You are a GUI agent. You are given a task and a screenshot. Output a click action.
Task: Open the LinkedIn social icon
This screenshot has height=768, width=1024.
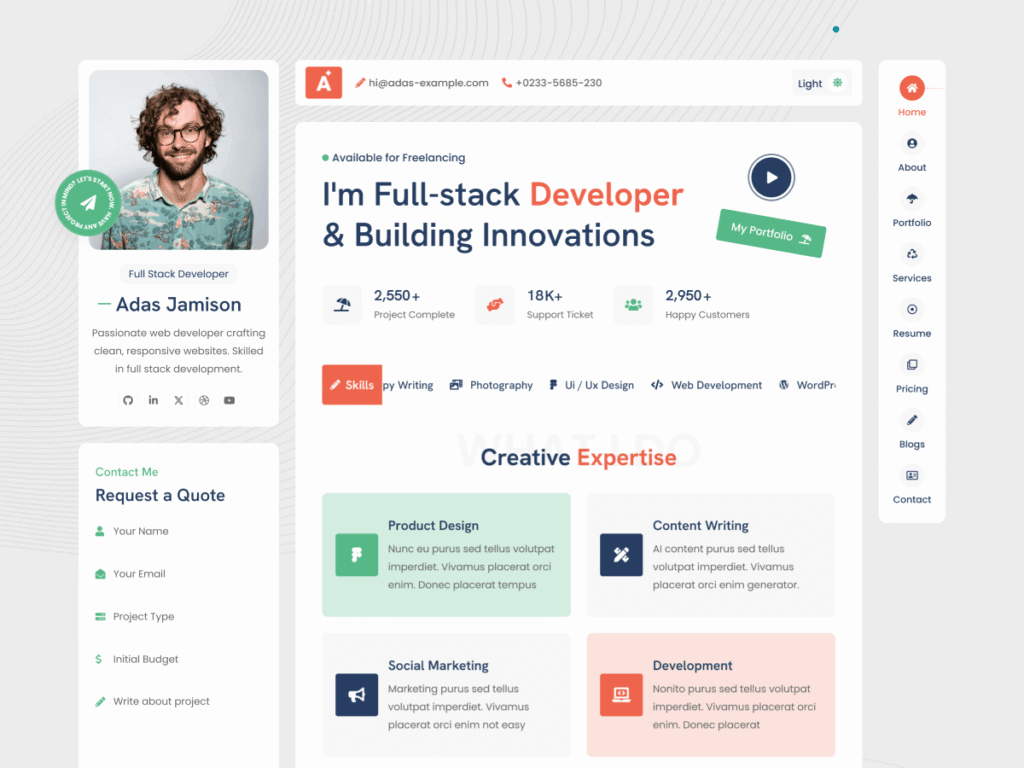tap(153, 400)
